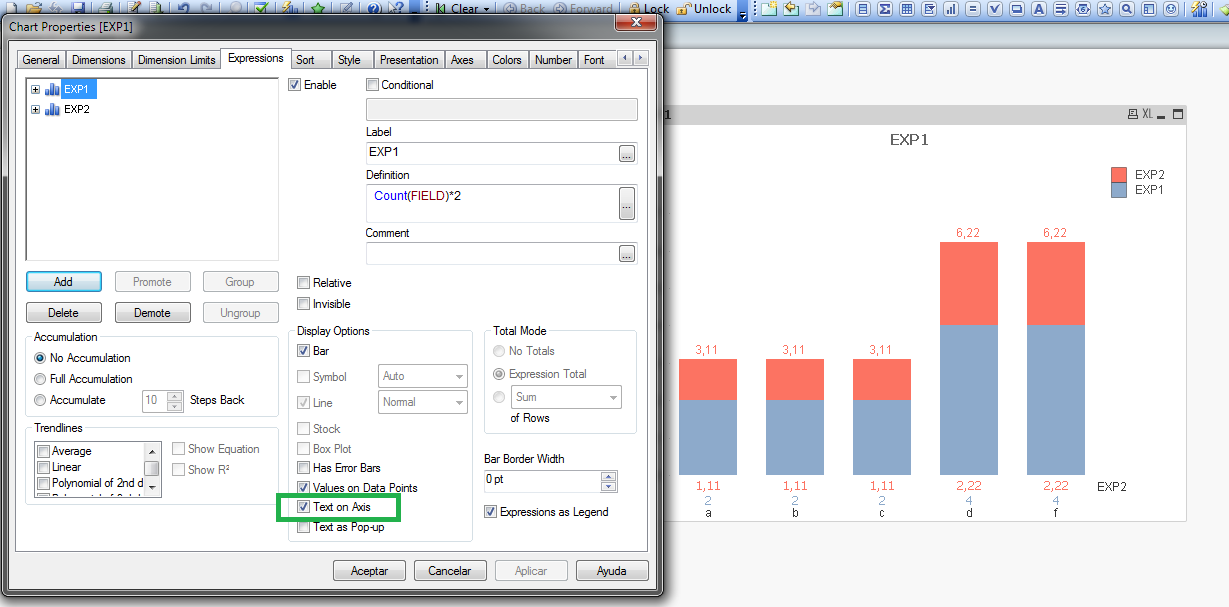Click the Time Chart Wizard icon
Screen dimensions: 1229x607
point(1200,9)
